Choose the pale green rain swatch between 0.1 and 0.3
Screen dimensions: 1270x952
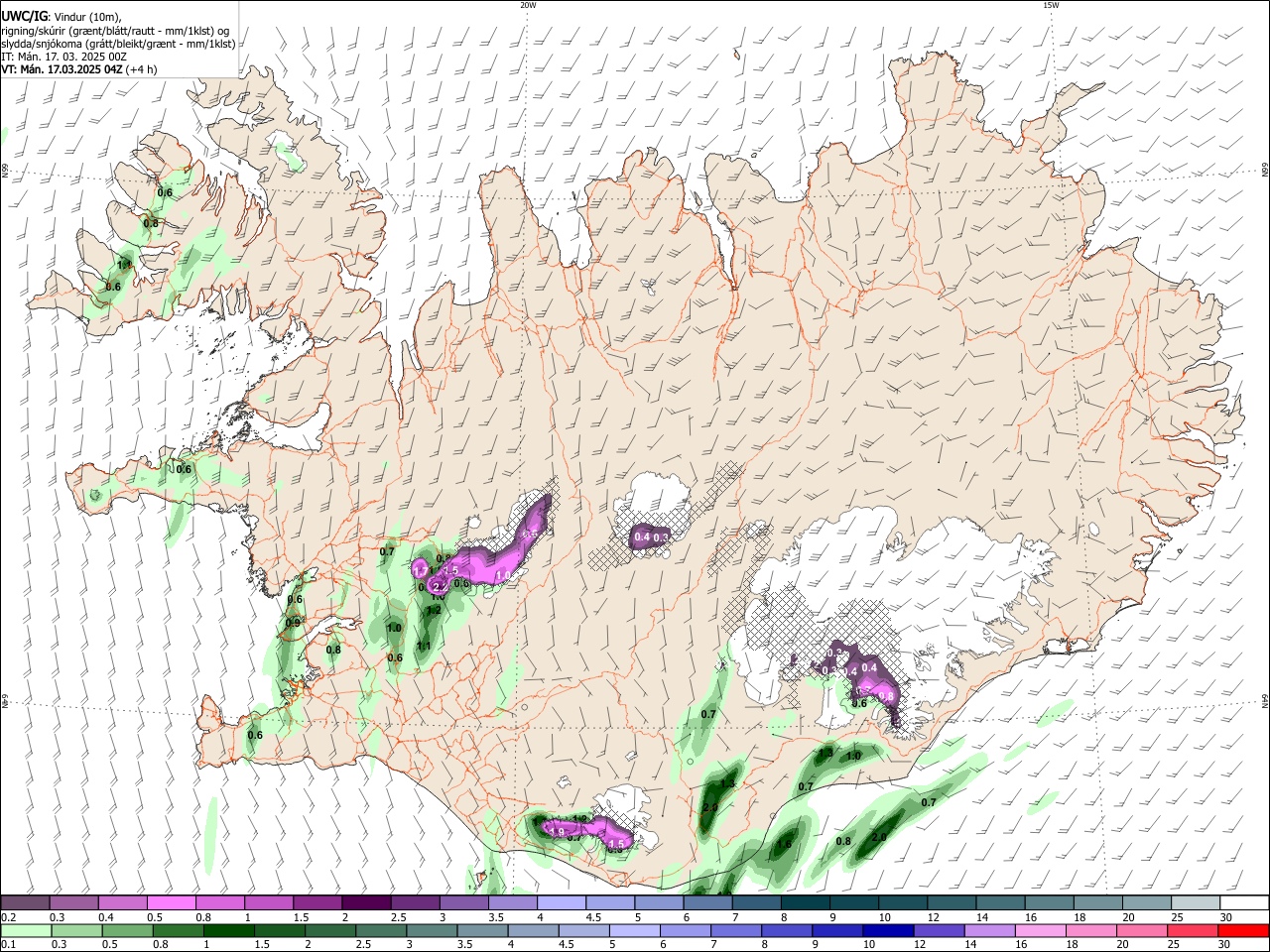point(25,930)
